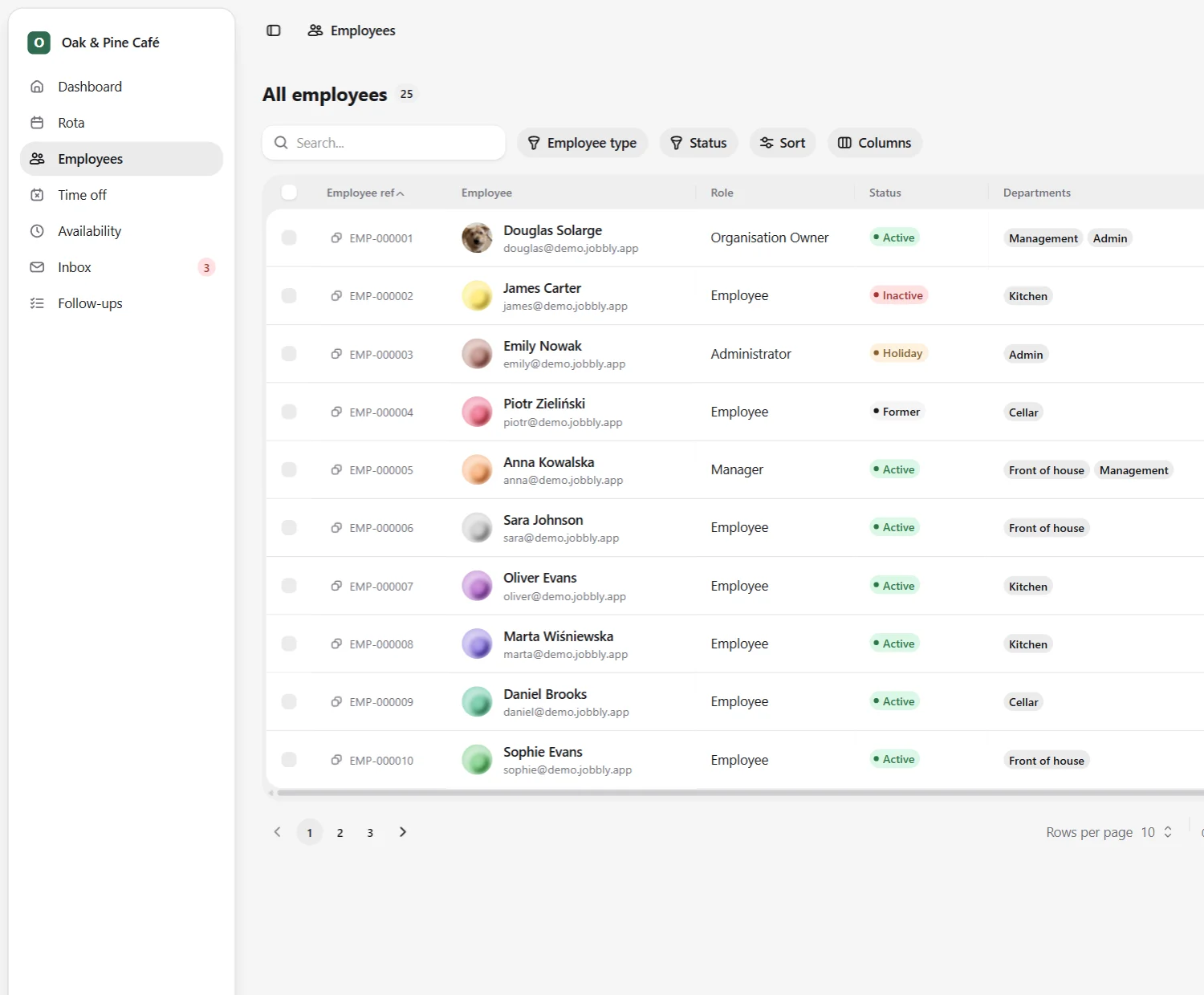Viewport: 1204px width, 995px height.
Task: Click James Carter's Inactive status badge
Action: tap(898, 295)
